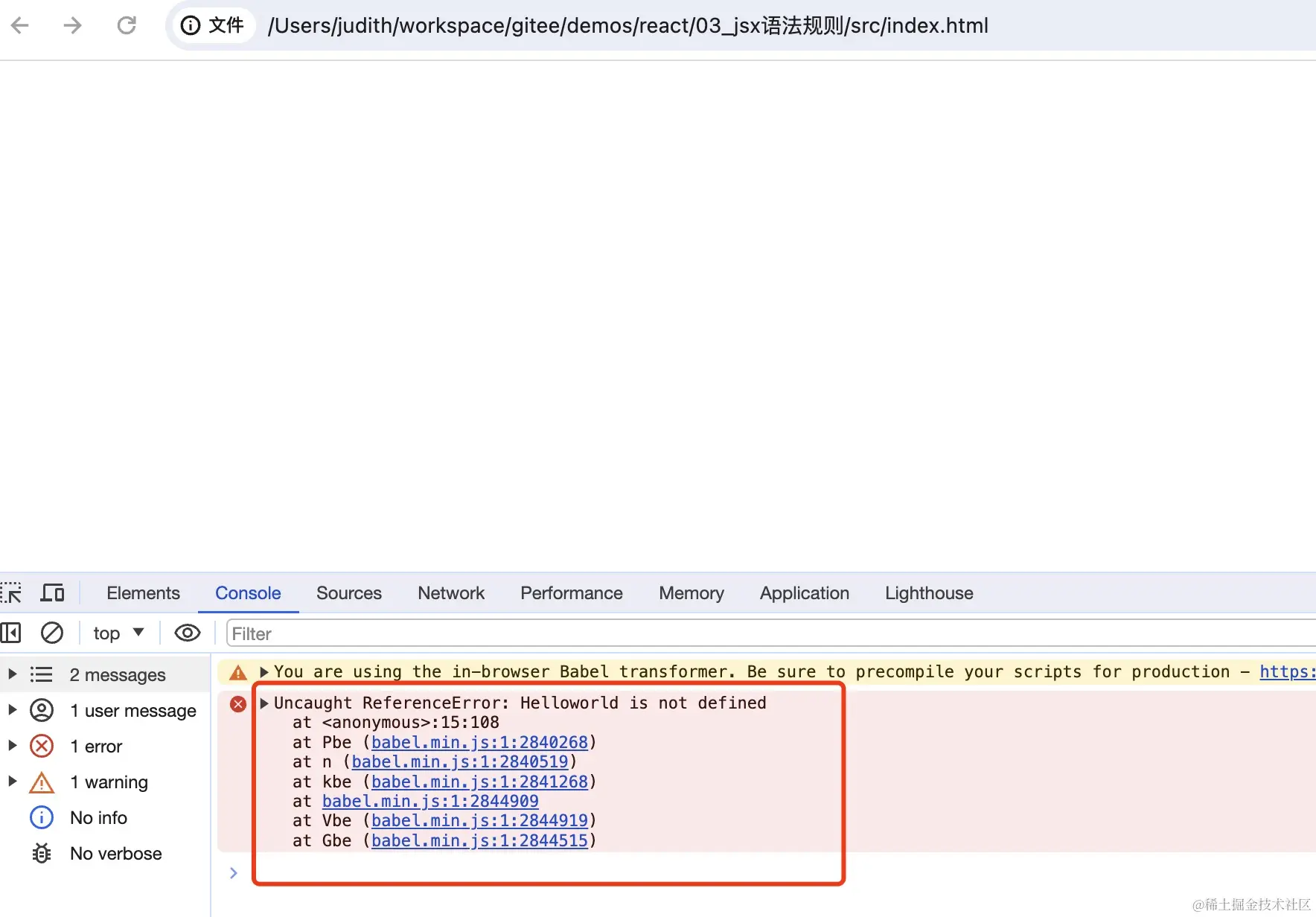
Task: Open the Network tab
Action: point(451,593)
